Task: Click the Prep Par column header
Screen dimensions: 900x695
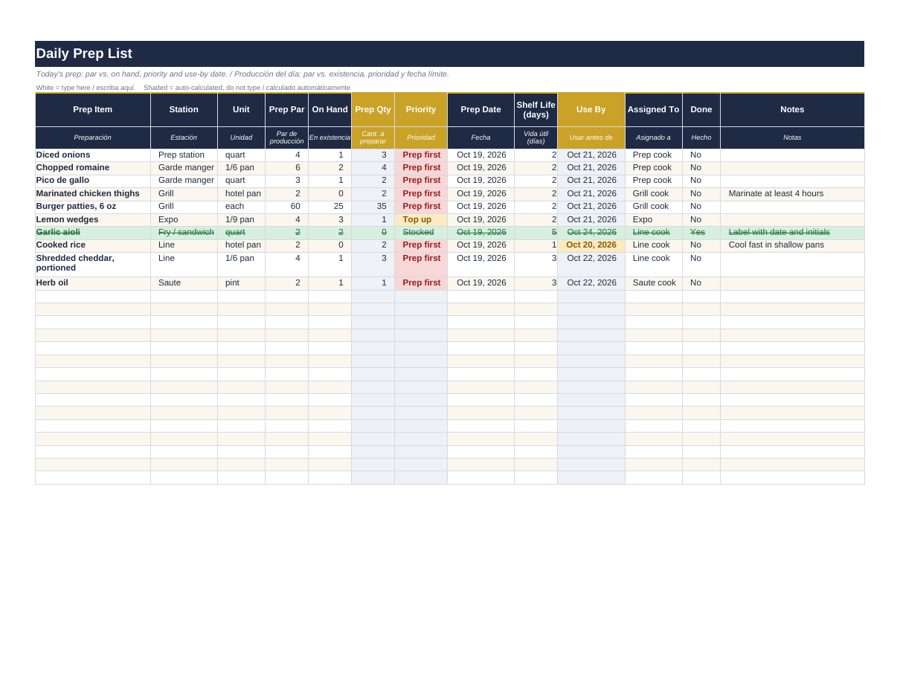Action: point(286,109)
